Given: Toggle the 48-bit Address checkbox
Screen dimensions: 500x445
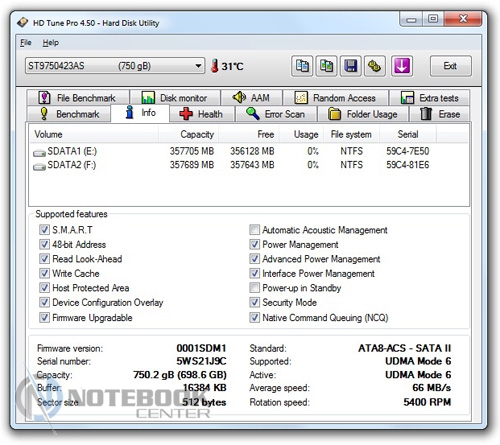Looking at the screenshot, I should point(44,244).
